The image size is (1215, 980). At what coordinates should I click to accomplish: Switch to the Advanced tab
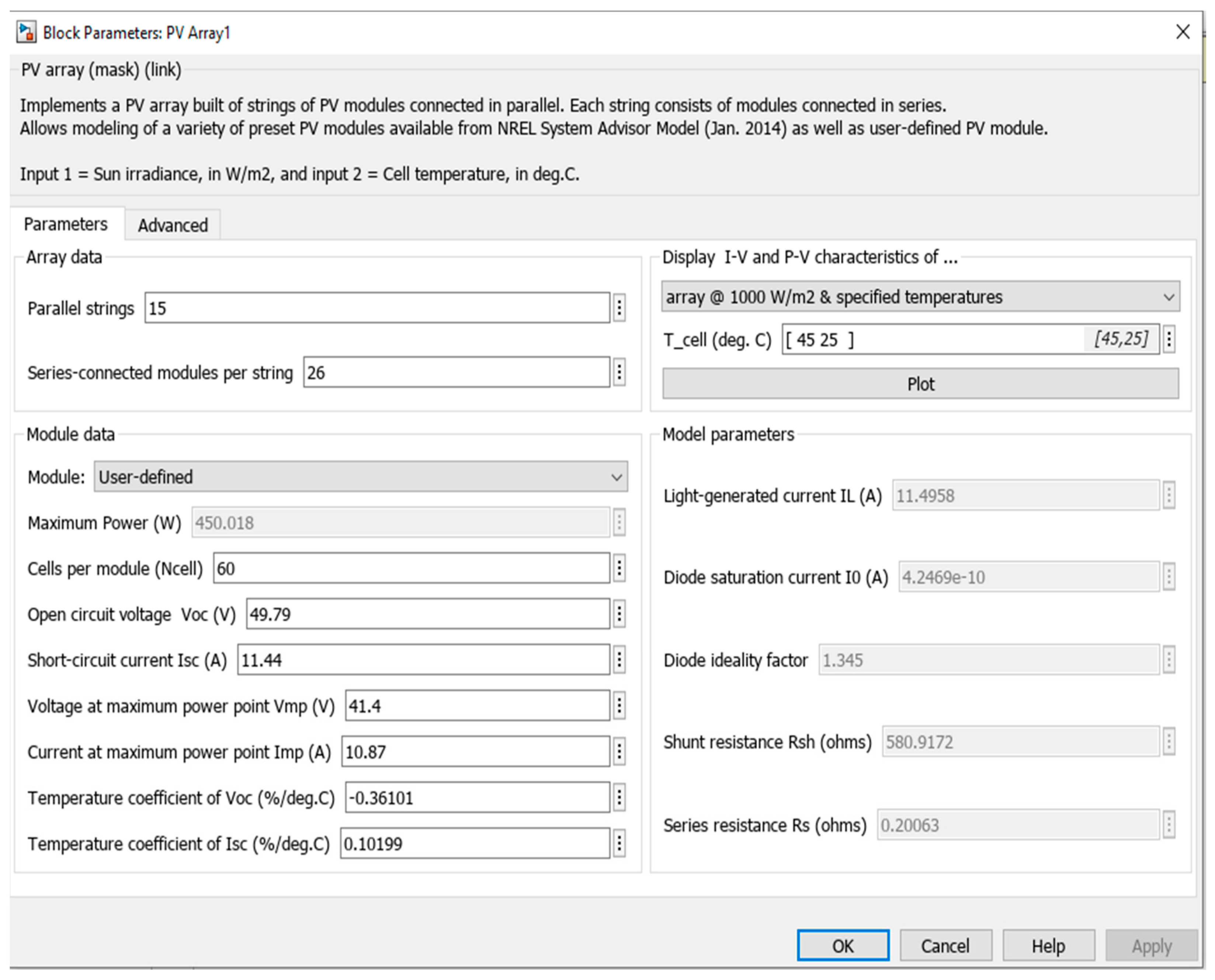(173, 225)
